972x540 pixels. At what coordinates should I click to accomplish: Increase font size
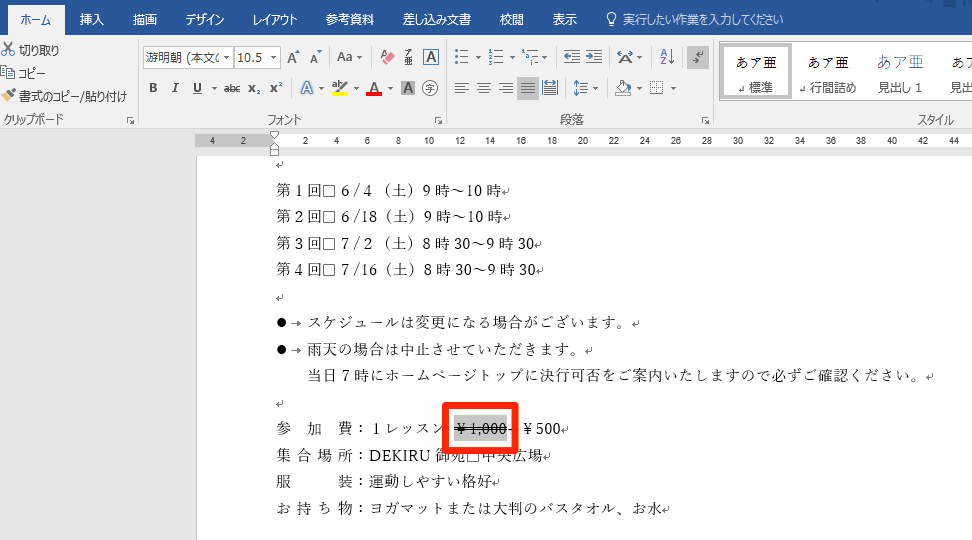click(293, 58)
